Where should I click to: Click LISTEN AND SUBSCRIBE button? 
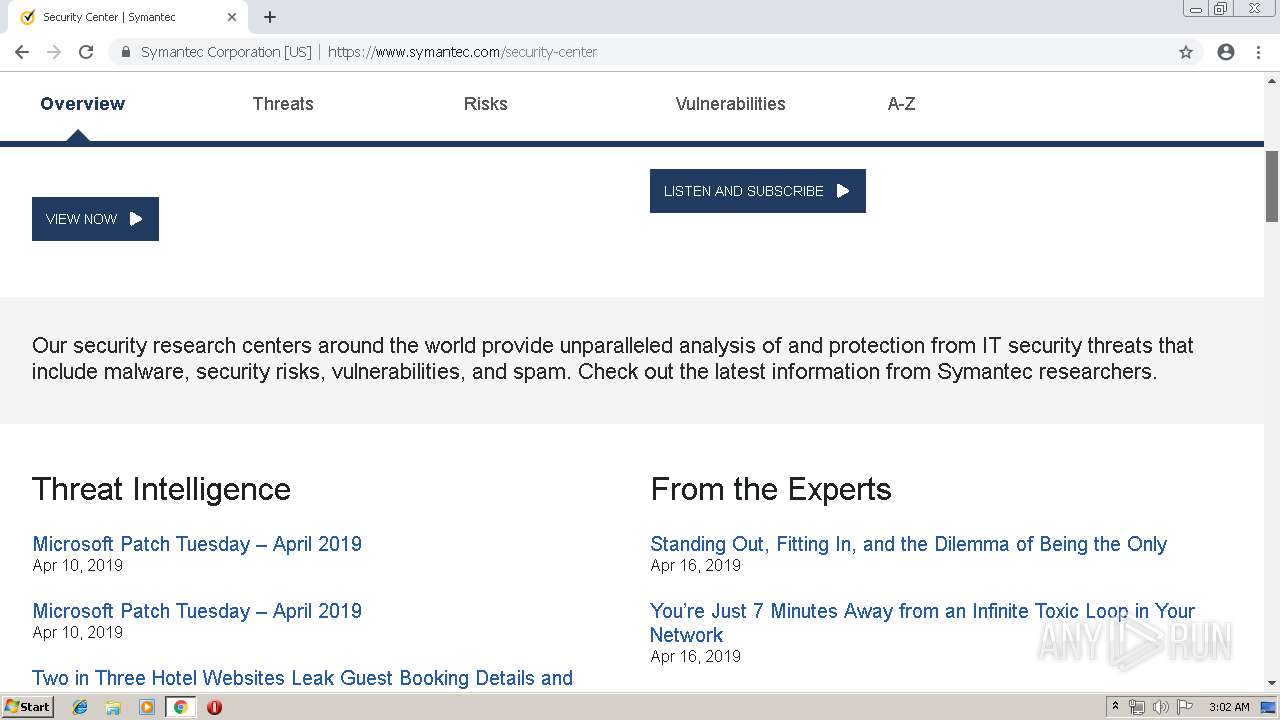[x=757, y=191]
